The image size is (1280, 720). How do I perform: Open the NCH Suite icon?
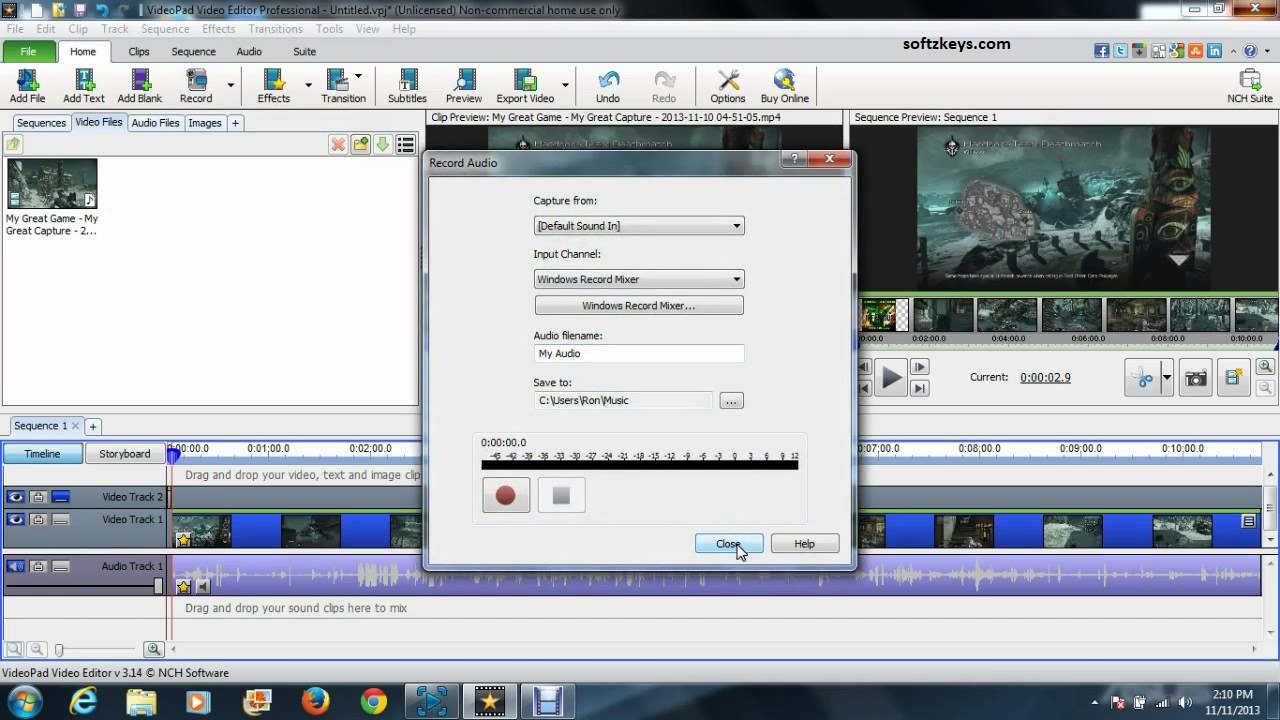tap(1250, 86)
